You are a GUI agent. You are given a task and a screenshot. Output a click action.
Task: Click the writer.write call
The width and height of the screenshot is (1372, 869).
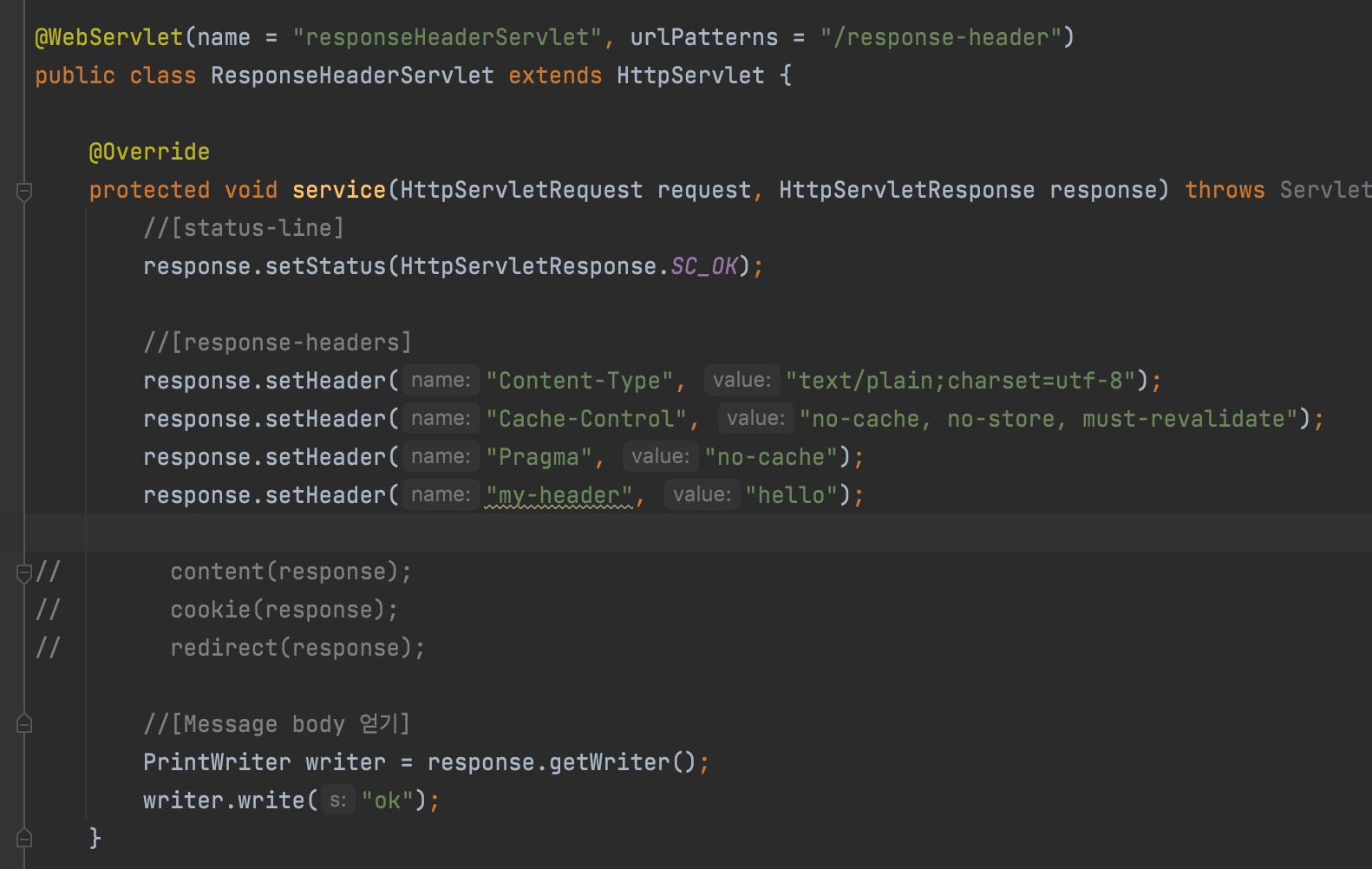pos(224,800)
